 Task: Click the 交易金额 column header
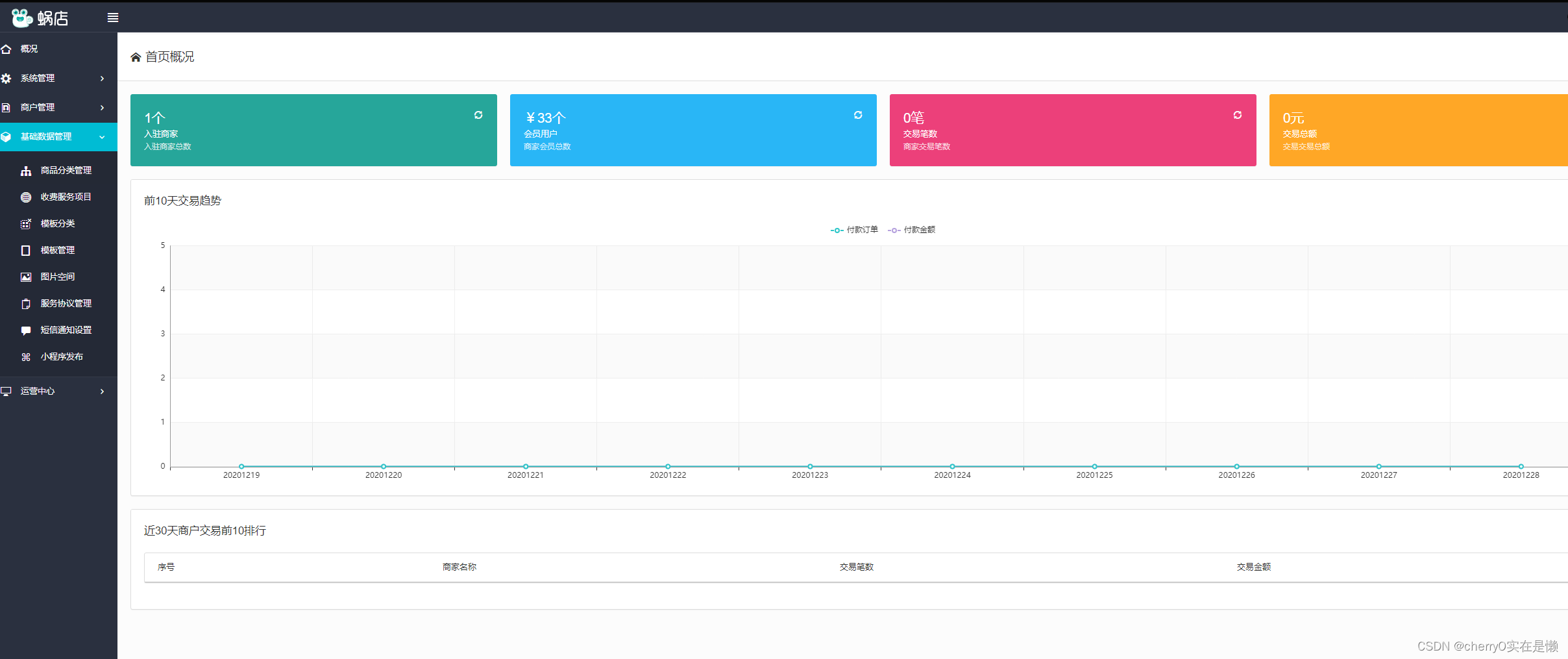coord(1254,567)
